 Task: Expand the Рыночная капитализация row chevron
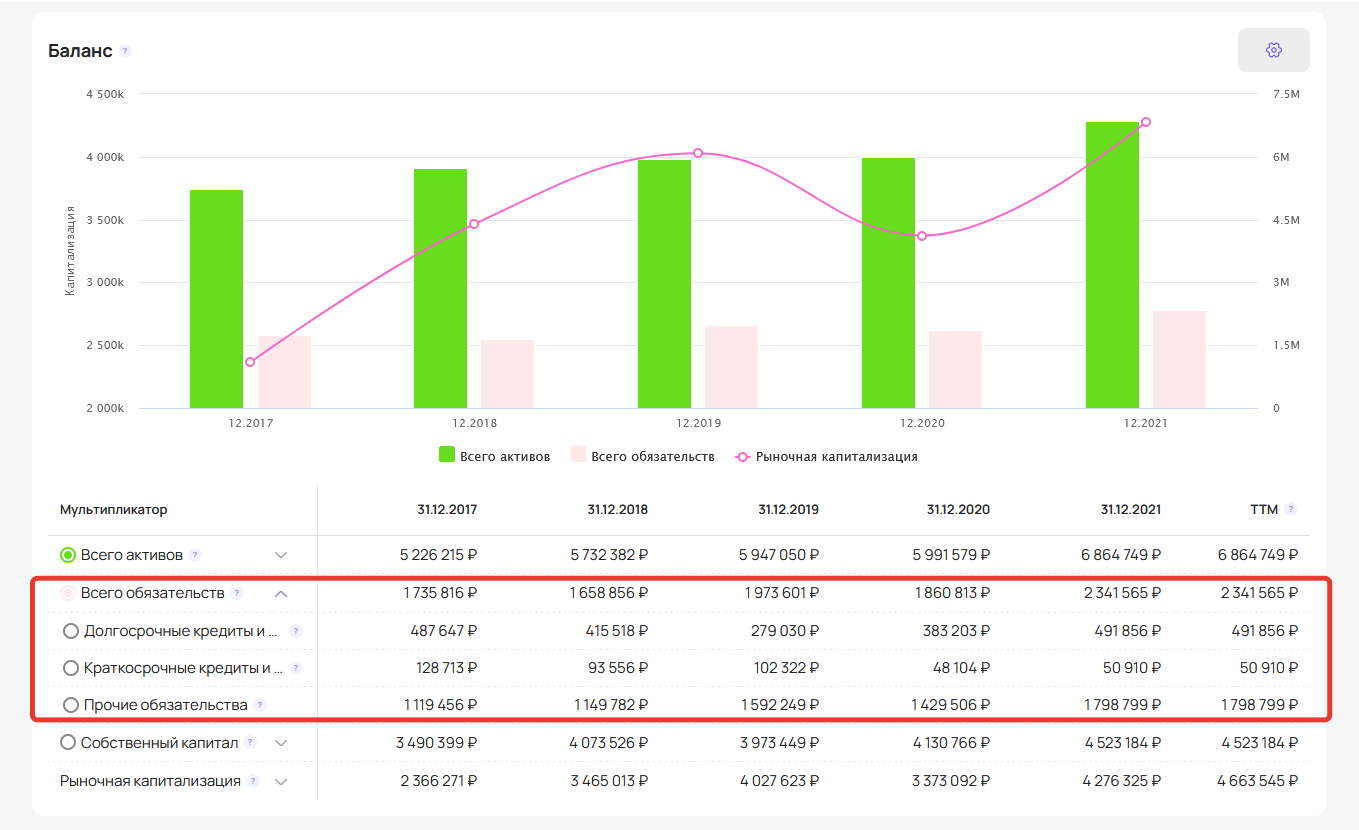click(281, 781)
